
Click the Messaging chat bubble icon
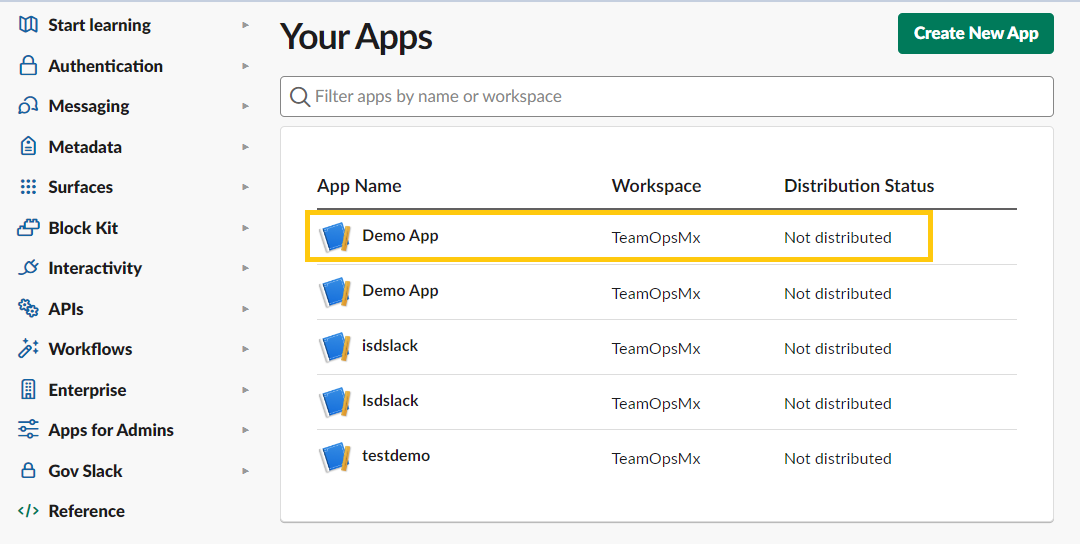[x=28, y=106]
